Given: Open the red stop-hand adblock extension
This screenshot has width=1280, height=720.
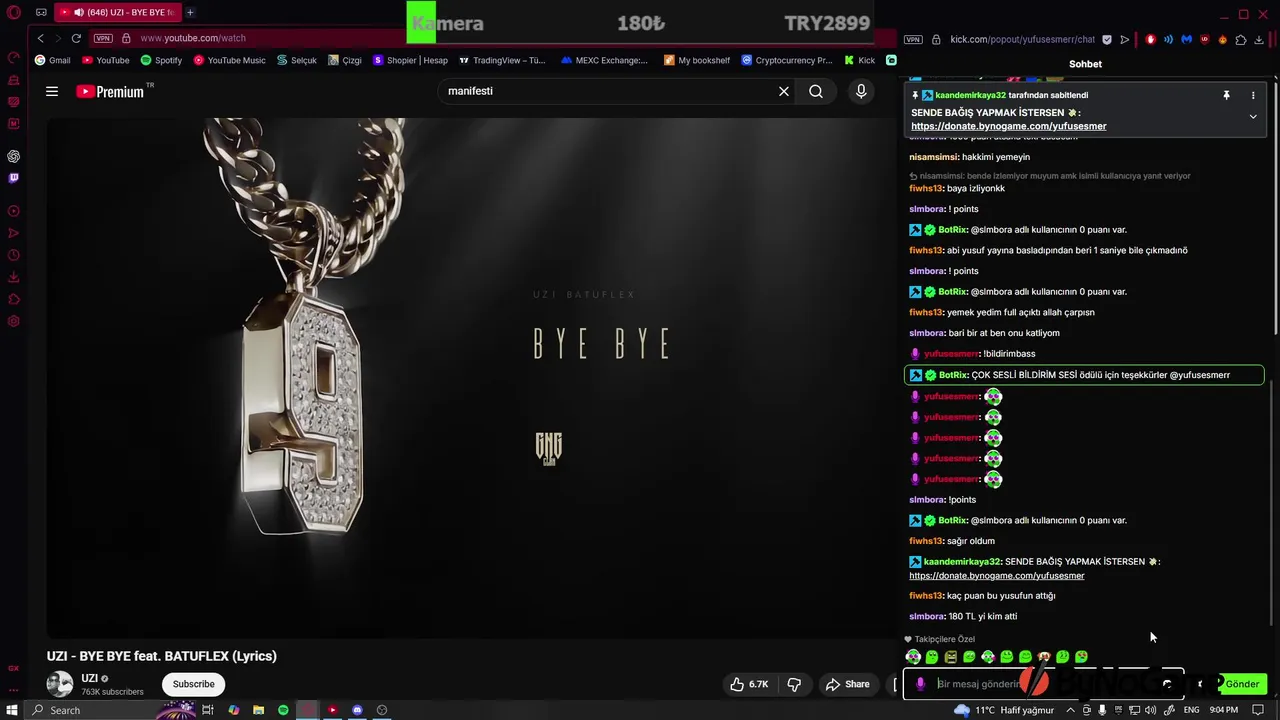Looking at the screenshot, I should tap(1150, 39).
